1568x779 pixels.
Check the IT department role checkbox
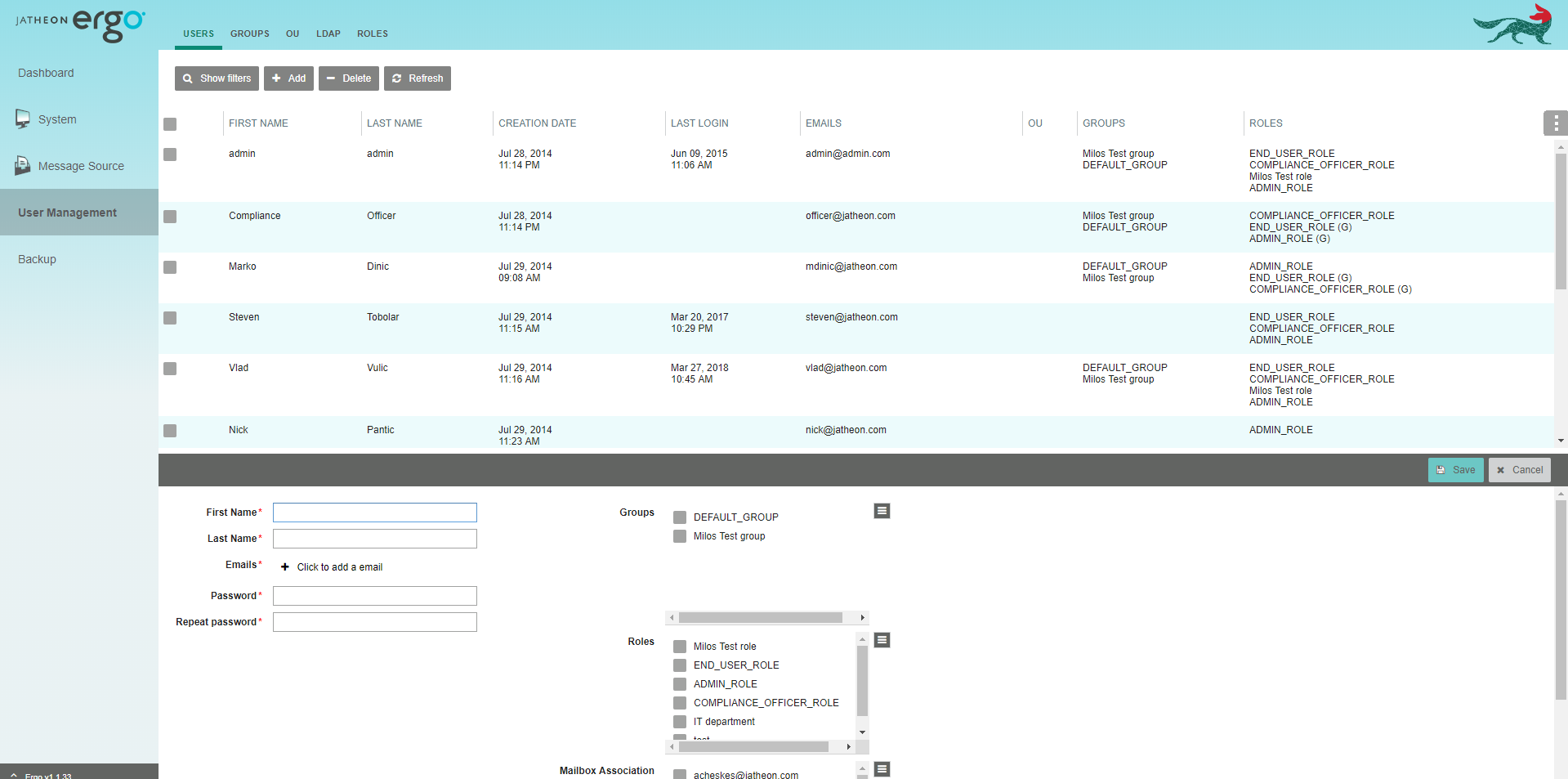[680, 722]
